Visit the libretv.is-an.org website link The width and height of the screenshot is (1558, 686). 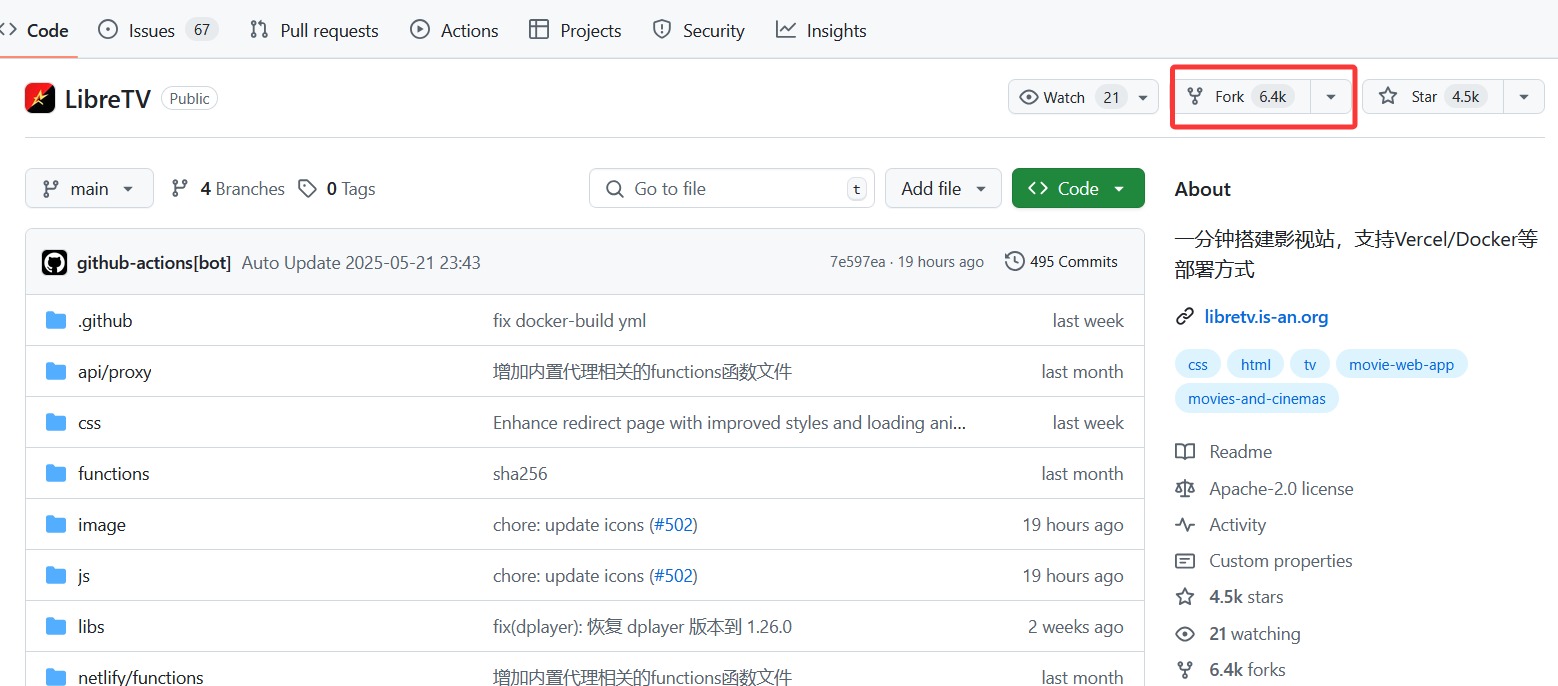pyautogui.click(x=1266, y=317)
